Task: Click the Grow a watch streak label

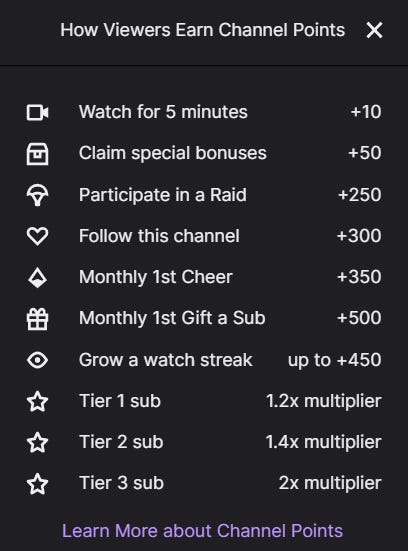Action: pyautogui.click(x=166, y=360)
